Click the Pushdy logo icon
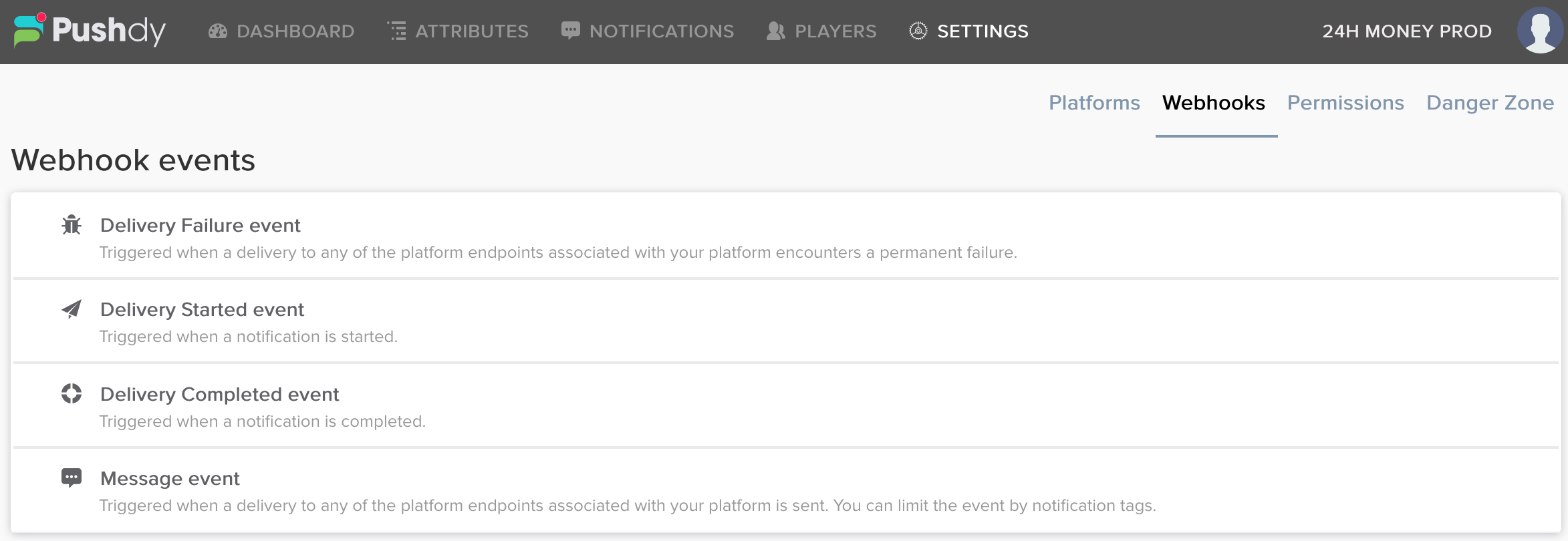 [x=29, y=30]
